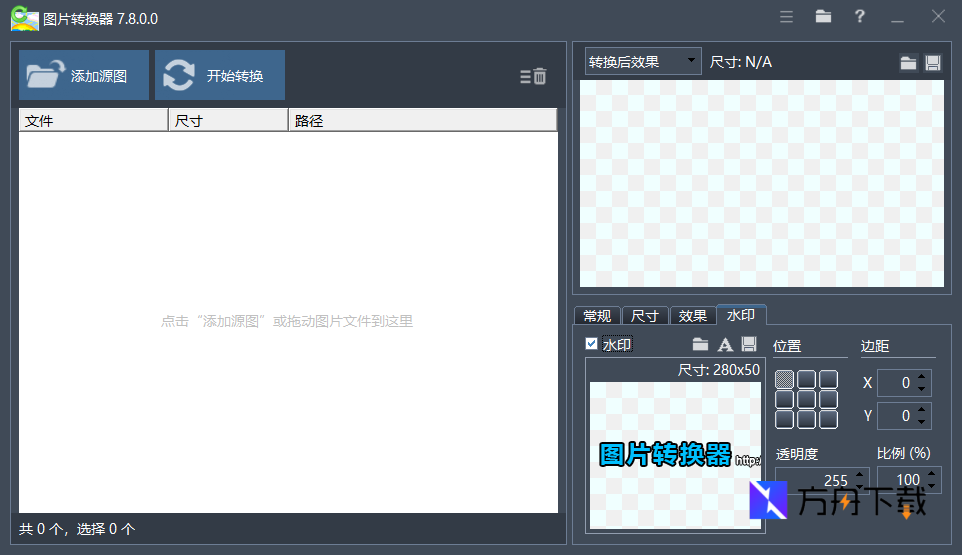Click status text '共 0 个, 选择 0 个'
The width and height of the screenshot is (962, 555).
(x=77, y=529)
